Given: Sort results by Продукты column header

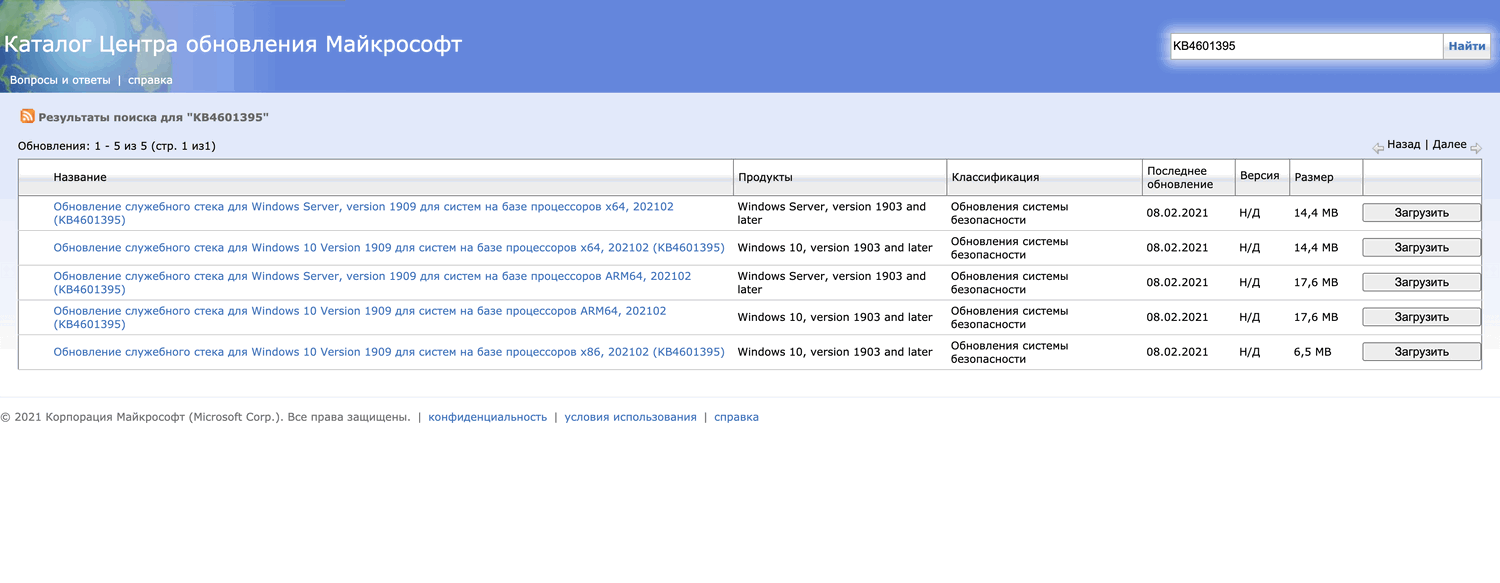Looking at the screenshot, I should 765,177.
